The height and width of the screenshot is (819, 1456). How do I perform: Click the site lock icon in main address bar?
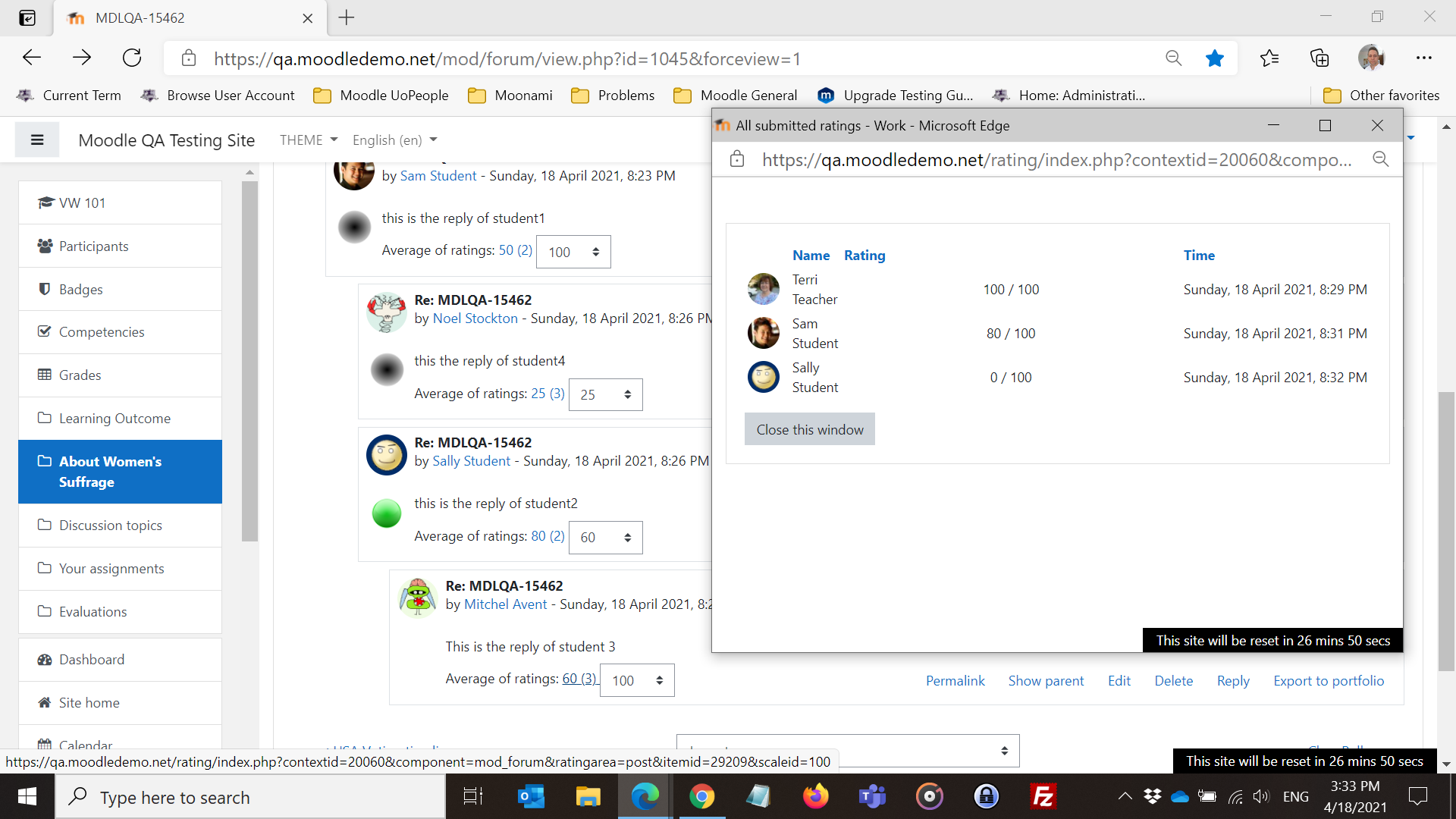point(189,58)
